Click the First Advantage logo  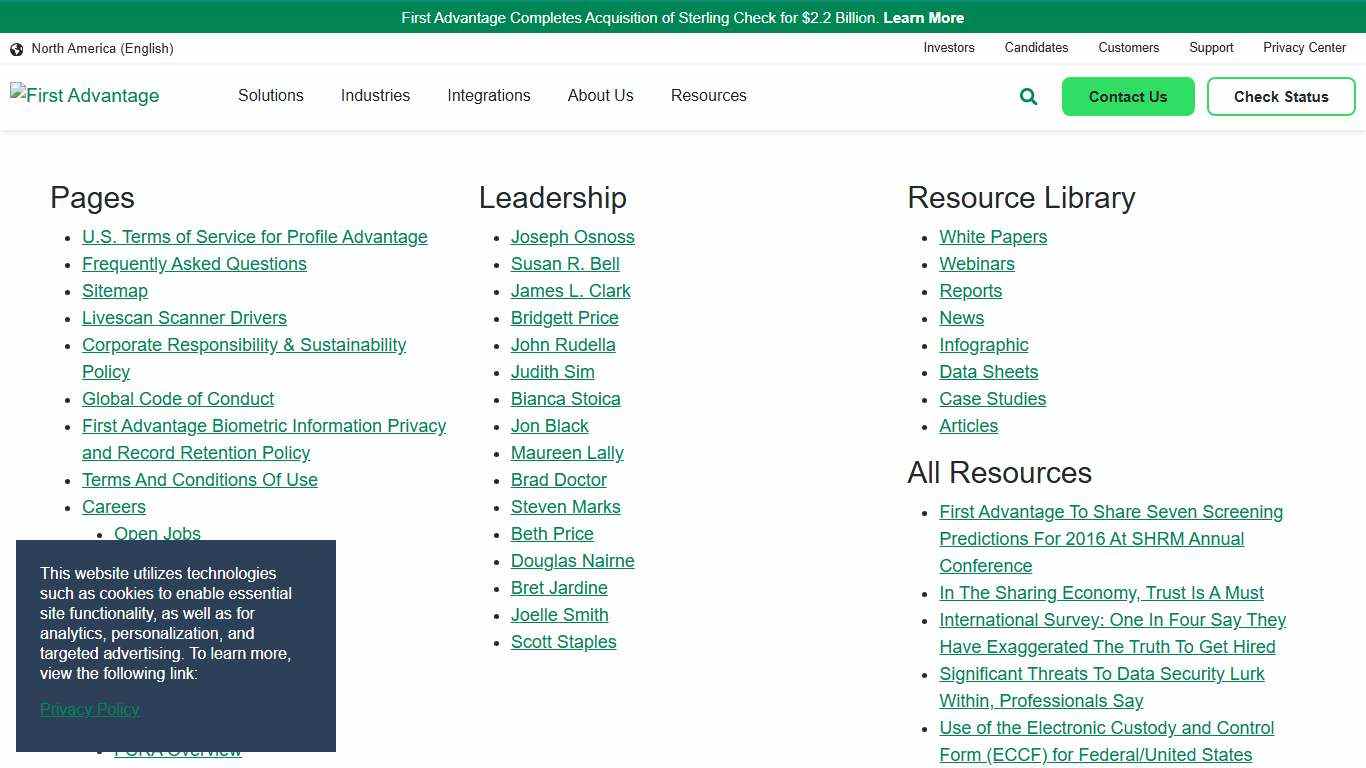[84, 95]
